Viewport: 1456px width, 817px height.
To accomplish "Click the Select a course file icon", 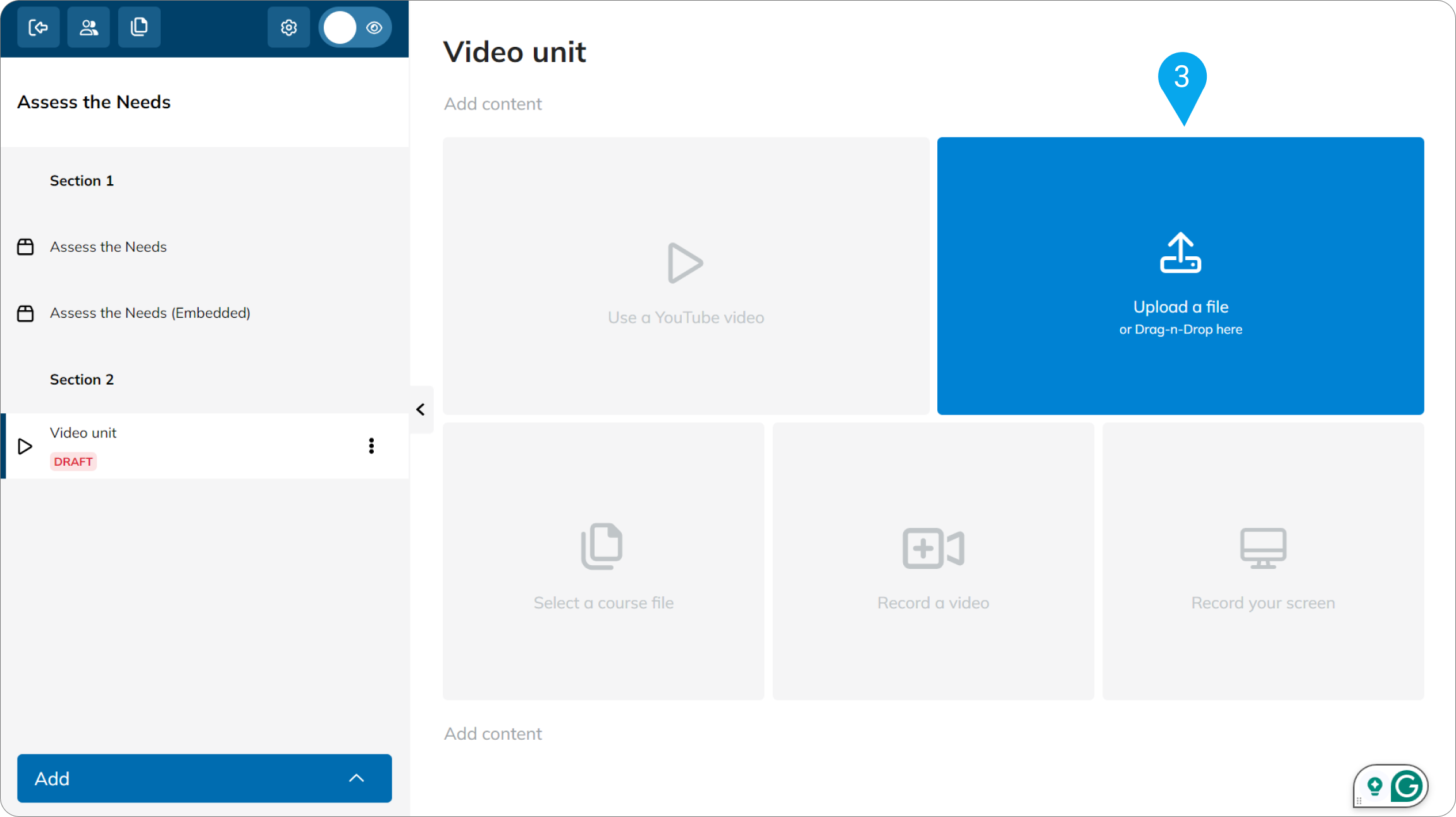I will point(602,546).
